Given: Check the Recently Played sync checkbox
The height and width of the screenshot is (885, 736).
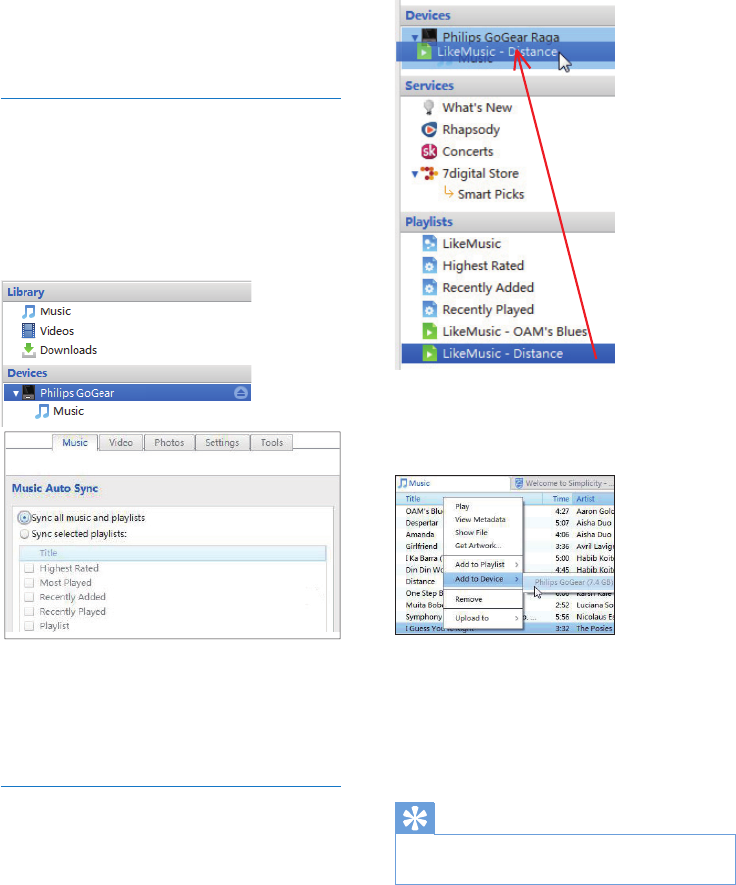Looking at the screenshot, I should coord(29,612).
